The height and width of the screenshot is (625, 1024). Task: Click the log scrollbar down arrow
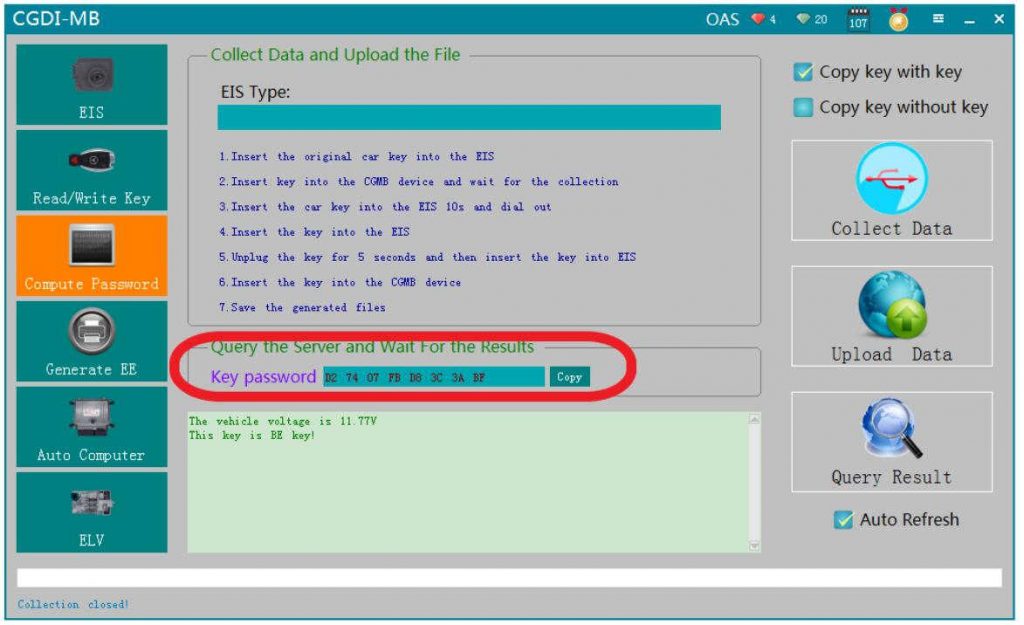tap(755, 546)
